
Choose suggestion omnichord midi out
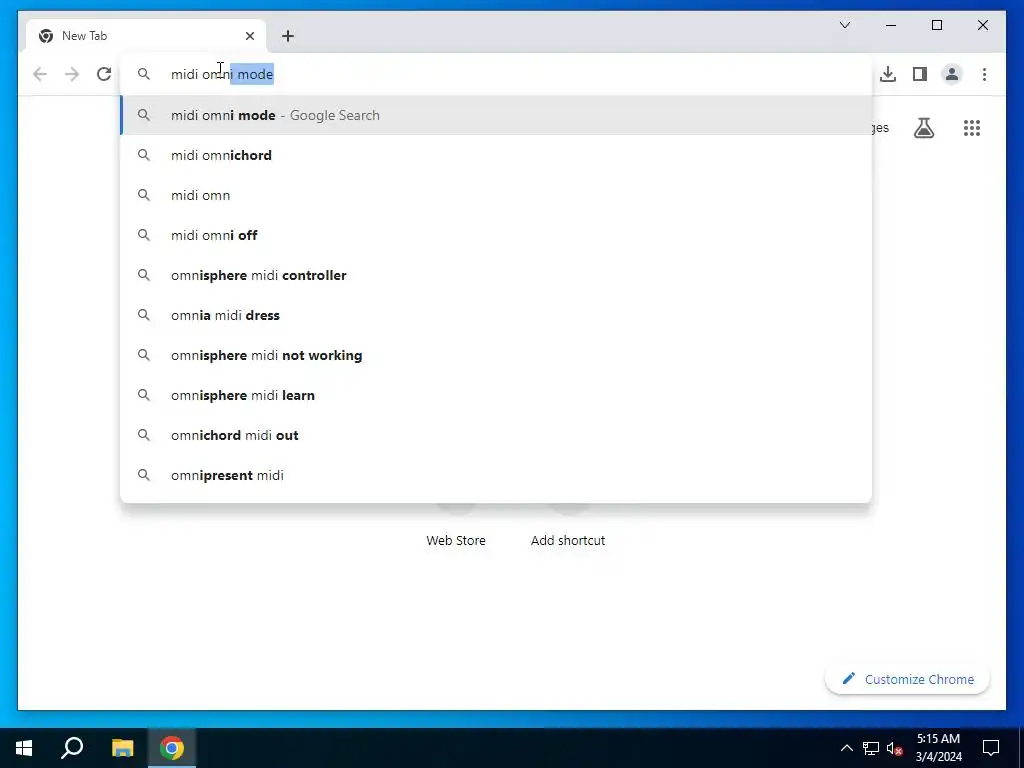click(x=496, y=435)
